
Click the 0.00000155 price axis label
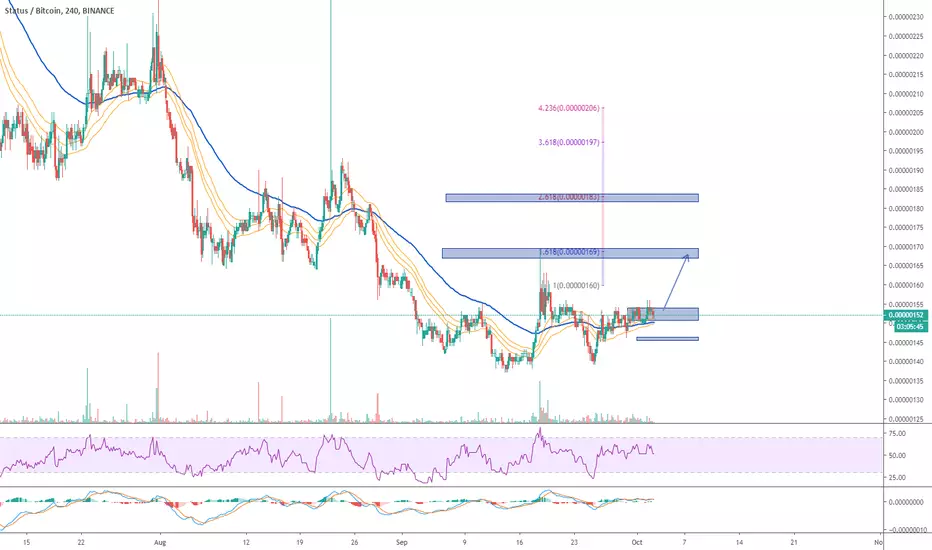(x=906, y=304)
